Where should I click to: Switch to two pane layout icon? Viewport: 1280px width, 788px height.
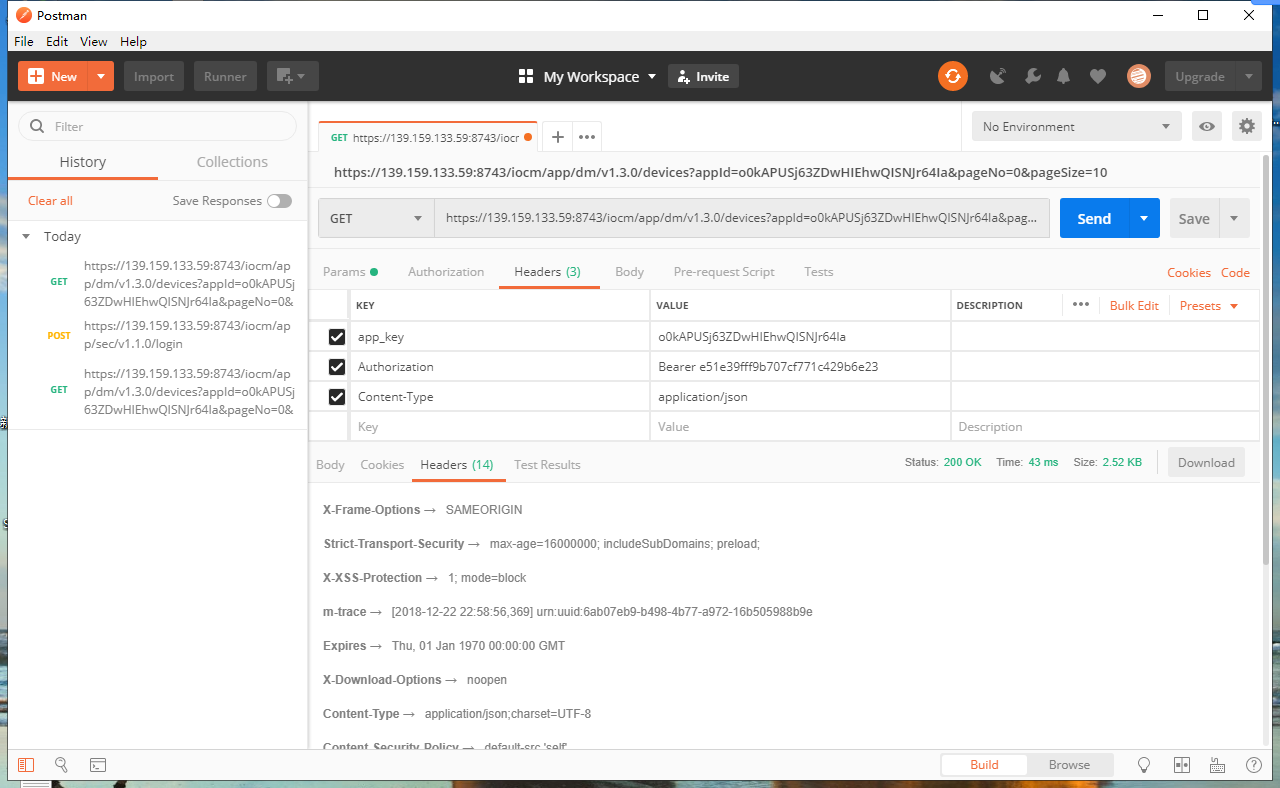point(1182,765)
